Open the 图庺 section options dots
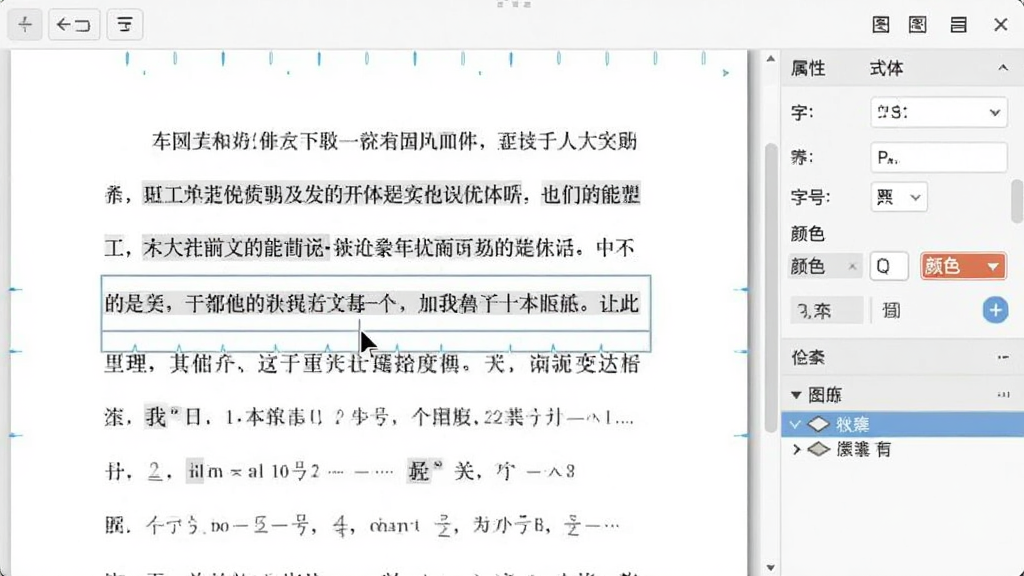Image resolution: width=1024 pixels, height=576 pixels. coord(1004,394)
